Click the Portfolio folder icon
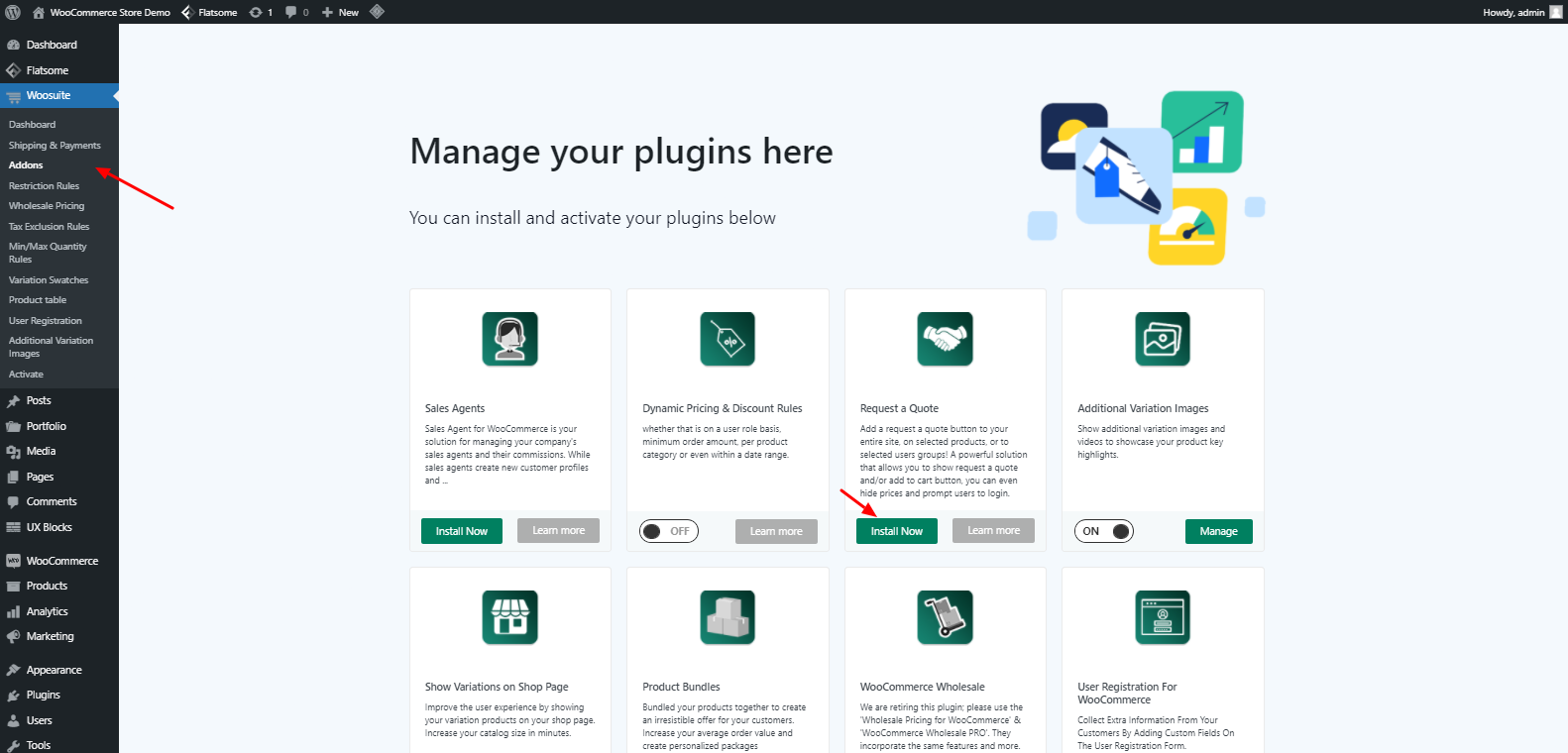The width and height of the screenshot is (1568, 753). [x=13, y=427]
